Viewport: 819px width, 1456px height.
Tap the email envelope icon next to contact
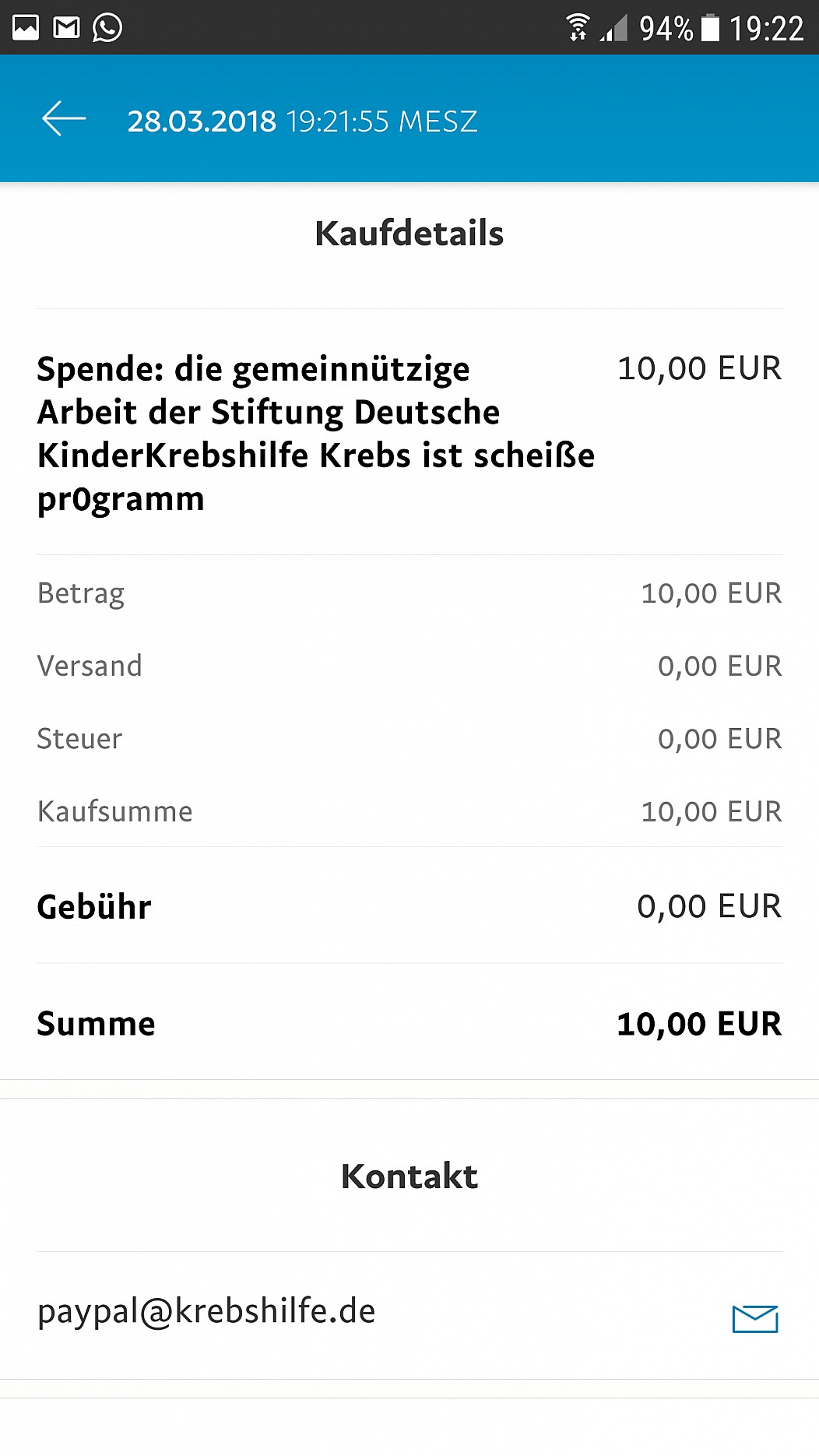tap(755, 1318)
